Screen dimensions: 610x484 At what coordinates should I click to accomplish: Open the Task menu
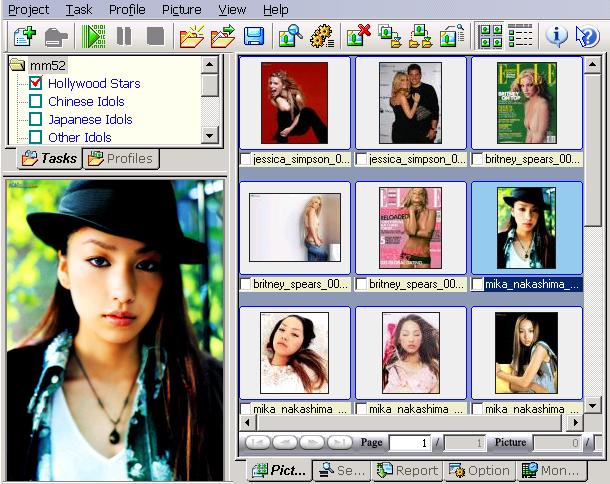click(79, 10)
